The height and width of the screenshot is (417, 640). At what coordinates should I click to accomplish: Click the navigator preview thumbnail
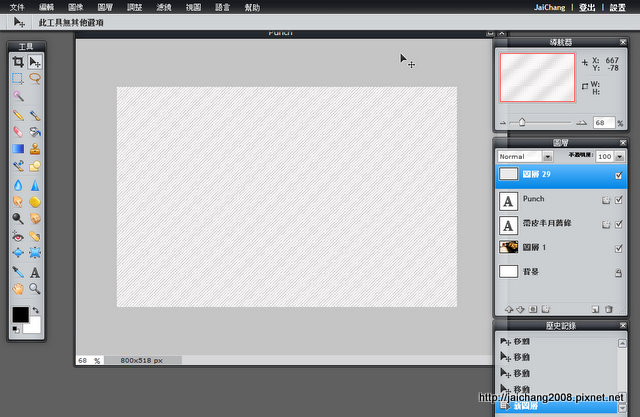tap(538, 78)
